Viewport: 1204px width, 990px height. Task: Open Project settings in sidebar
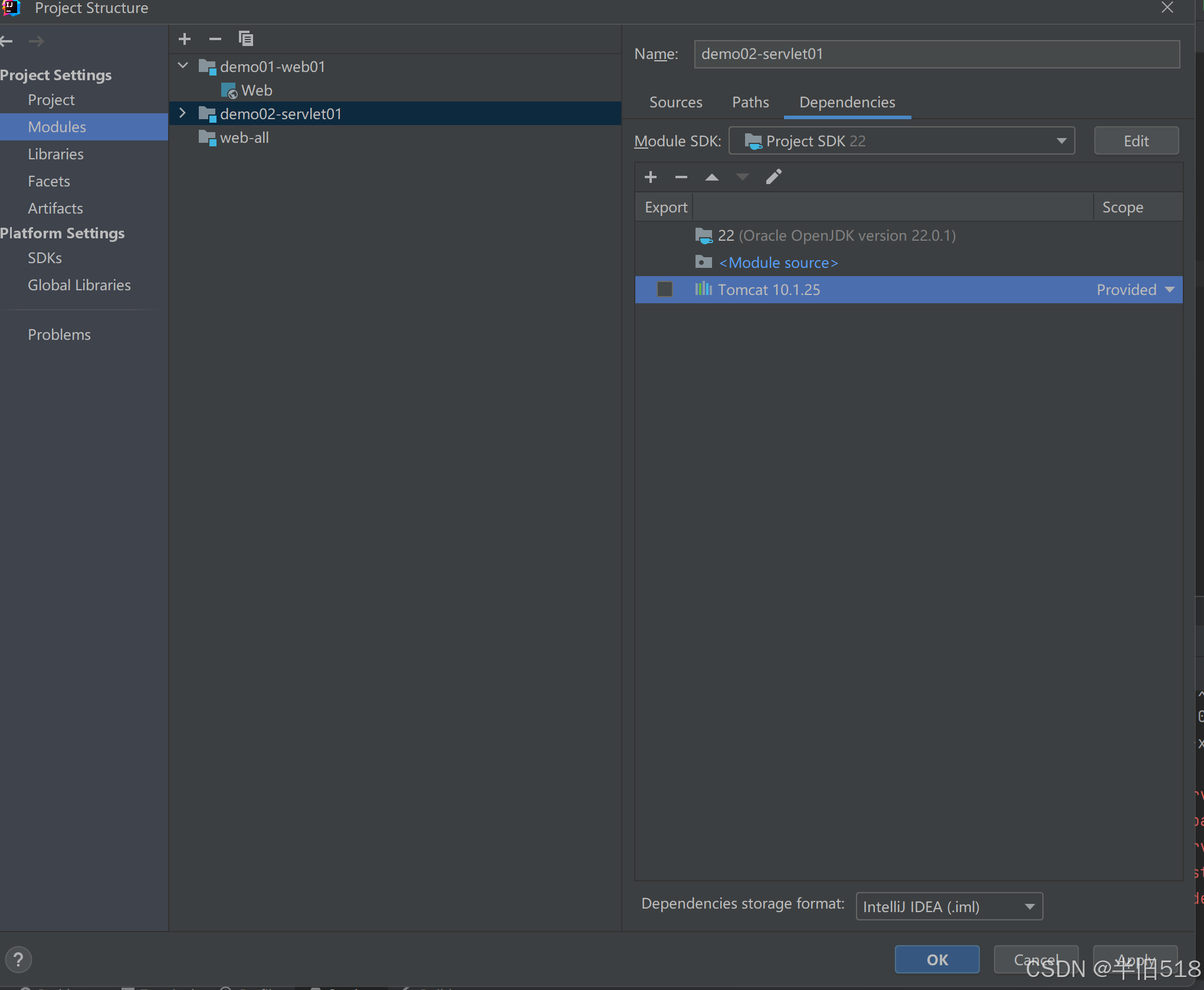click(51, 100)
